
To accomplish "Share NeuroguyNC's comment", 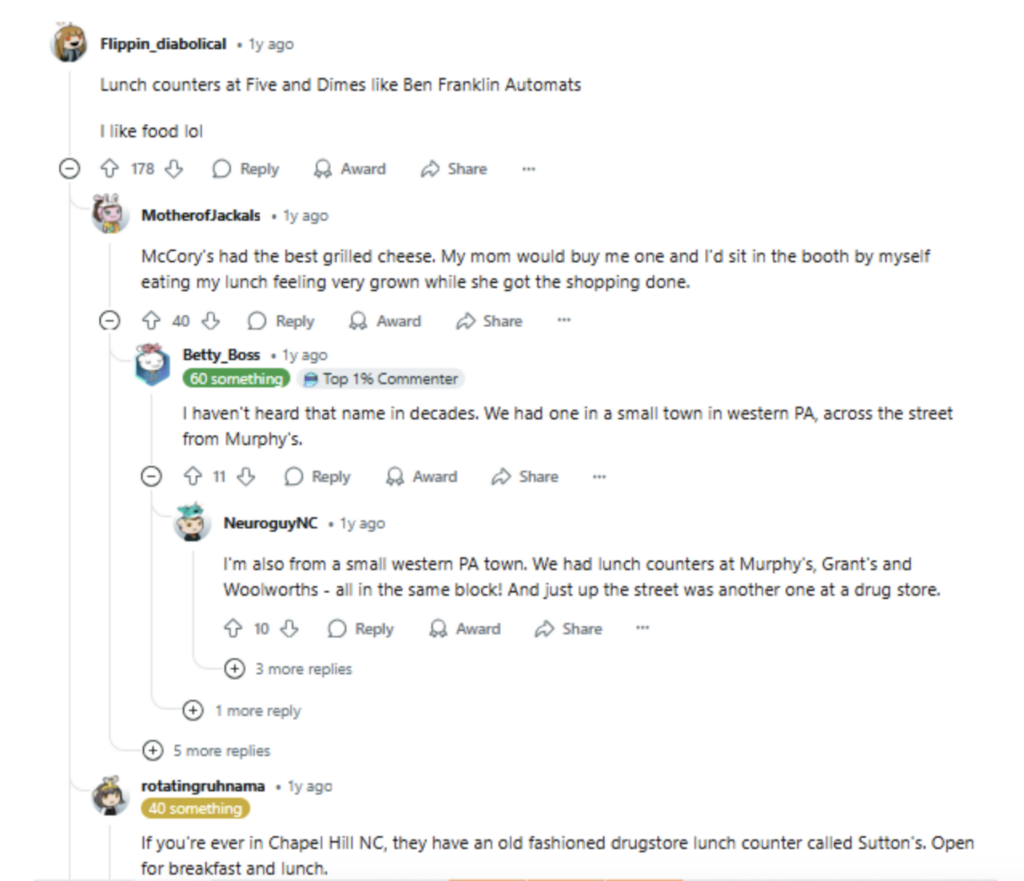I will tap(568, 629).
